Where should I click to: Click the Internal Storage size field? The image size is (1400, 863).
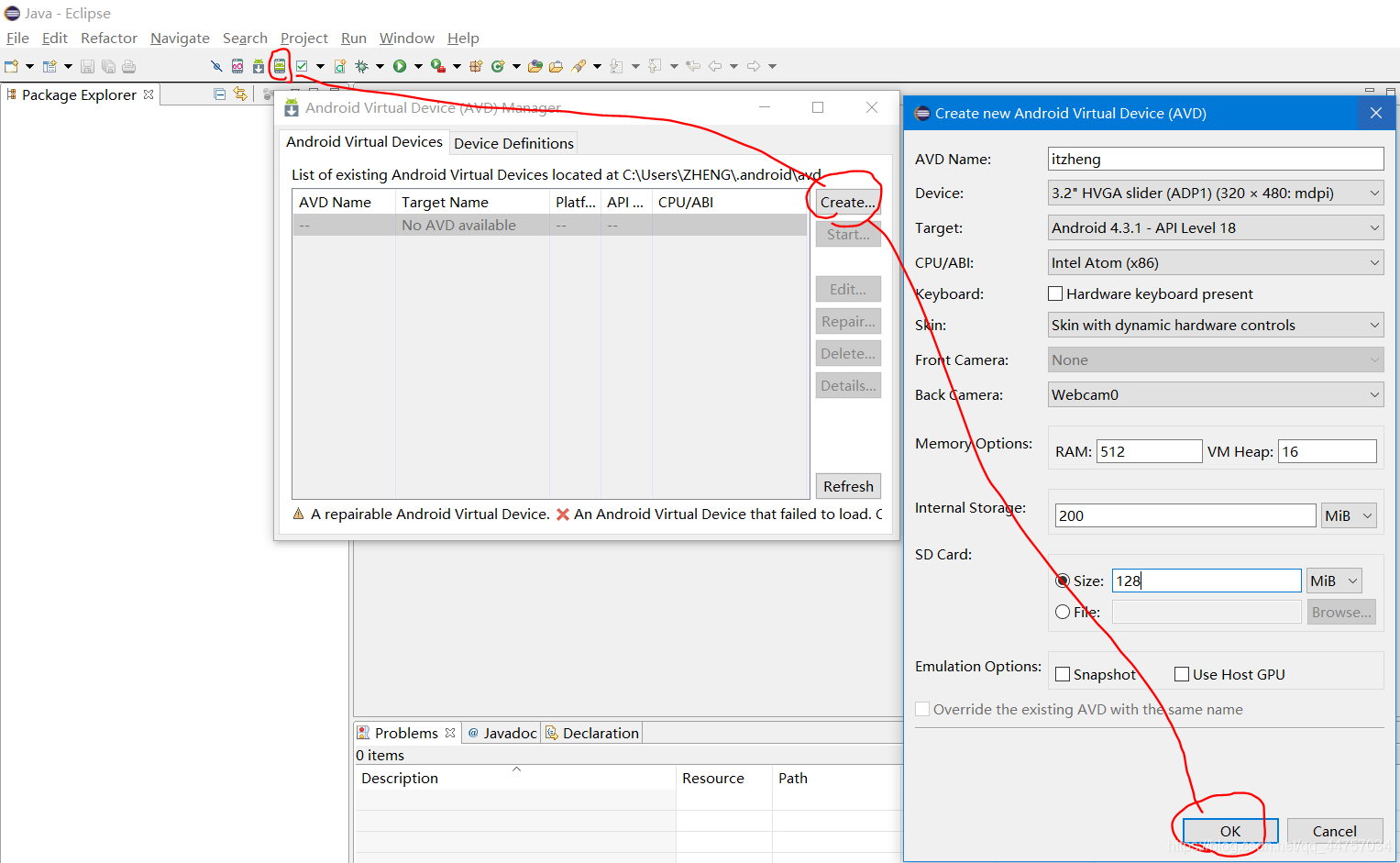(x=1185, y=515)
